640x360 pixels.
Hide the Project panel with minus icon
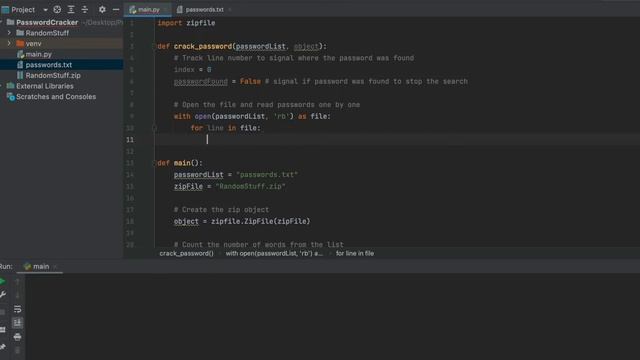116,9
